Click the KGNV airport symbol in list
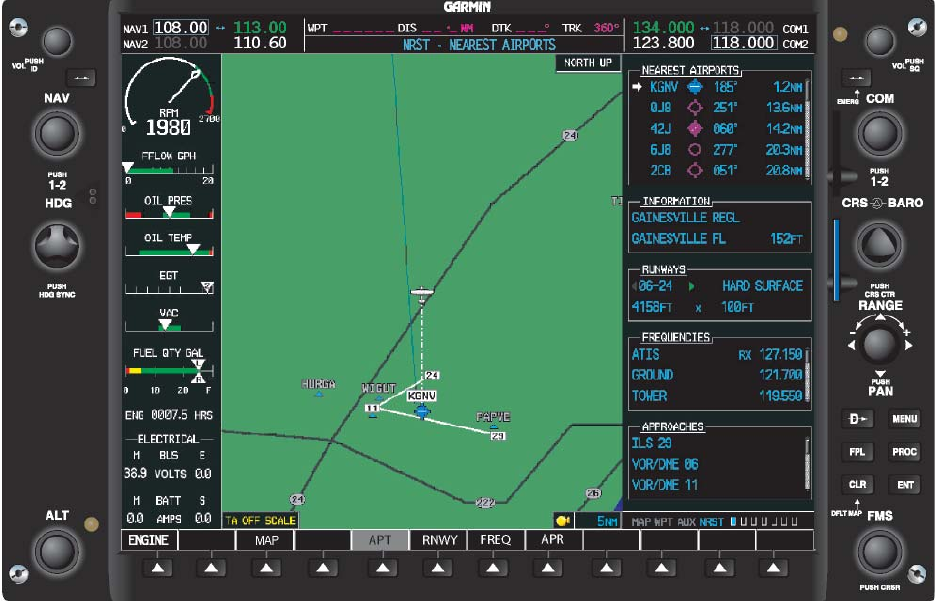Image resolution: width=935 pixels, height=601 pixels. tap(695, 87)
